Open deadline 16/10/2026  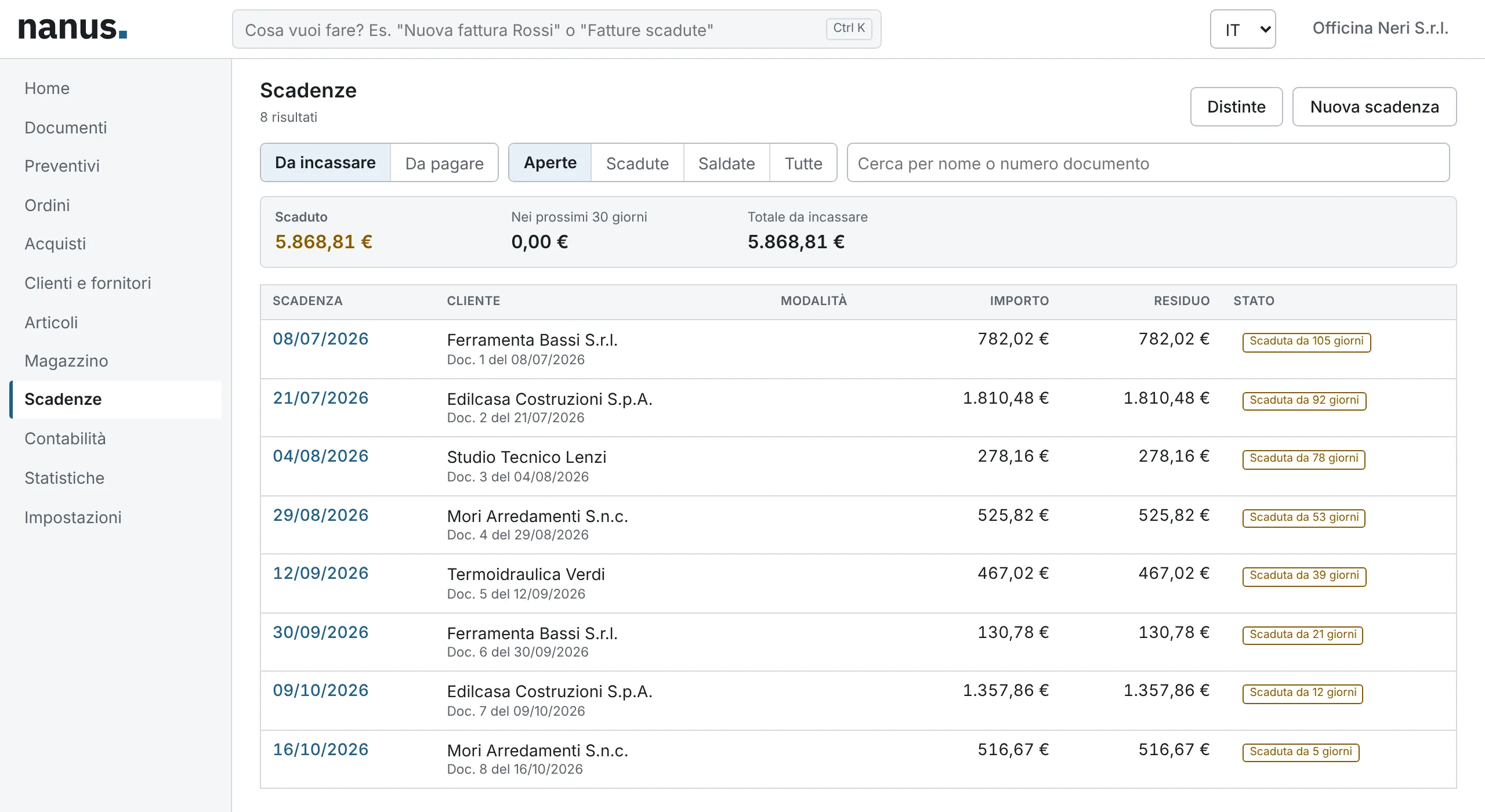321,749
